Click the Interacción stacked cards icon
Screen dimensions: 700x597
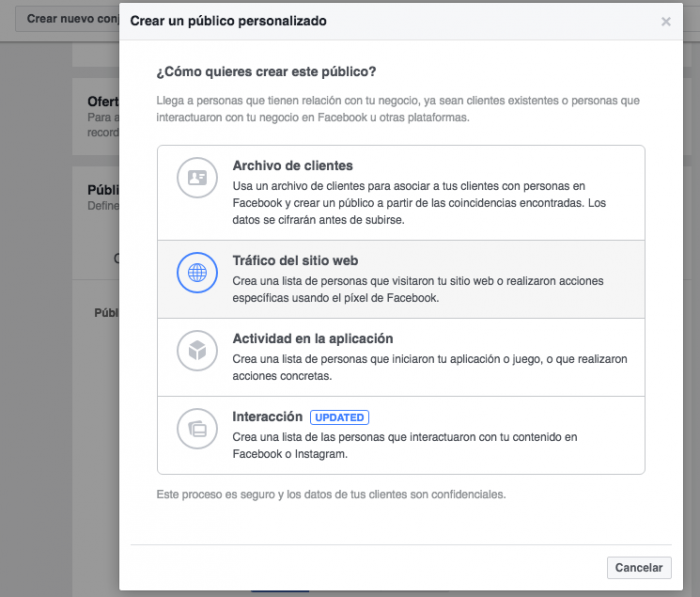pos(197,429)
